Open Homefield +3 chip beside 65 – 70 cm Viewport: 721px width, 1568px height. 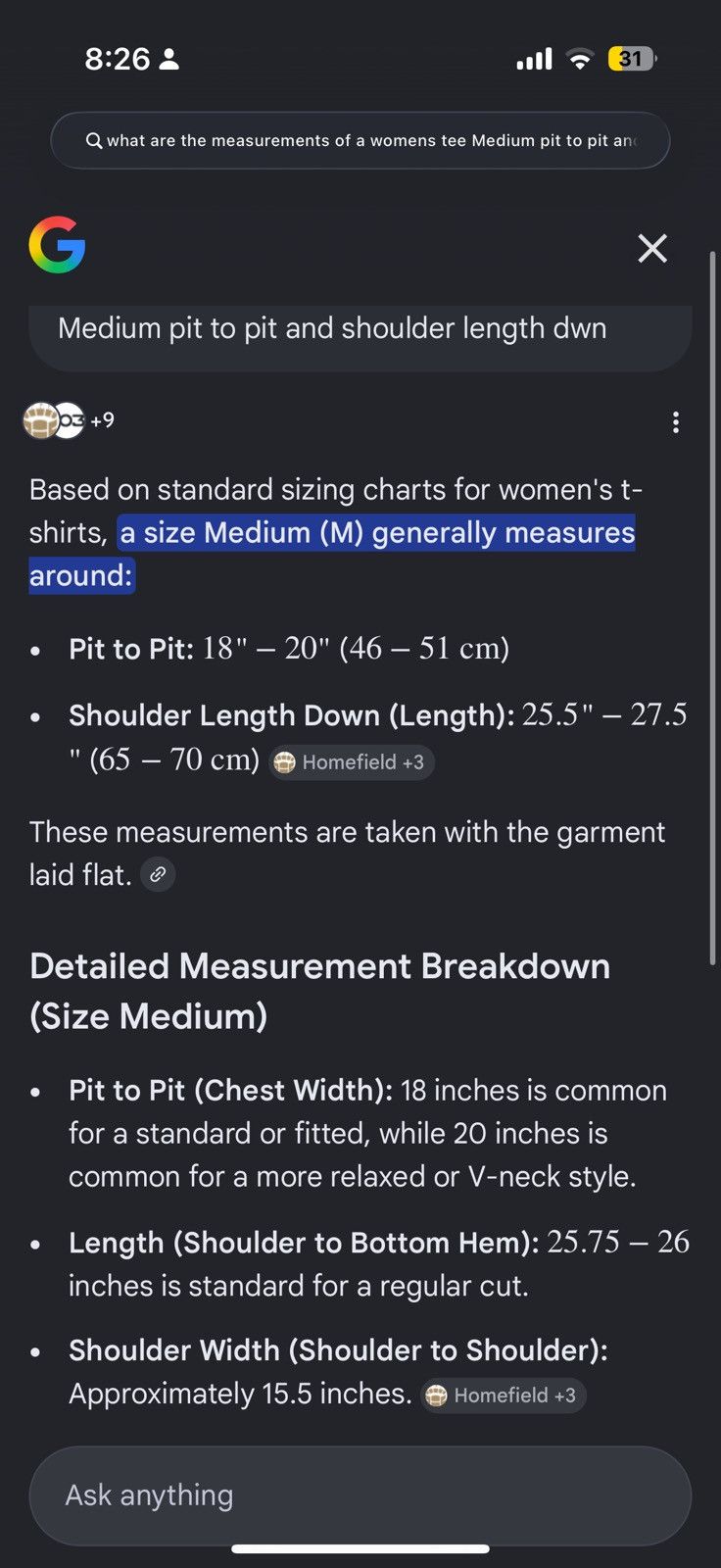352,762
